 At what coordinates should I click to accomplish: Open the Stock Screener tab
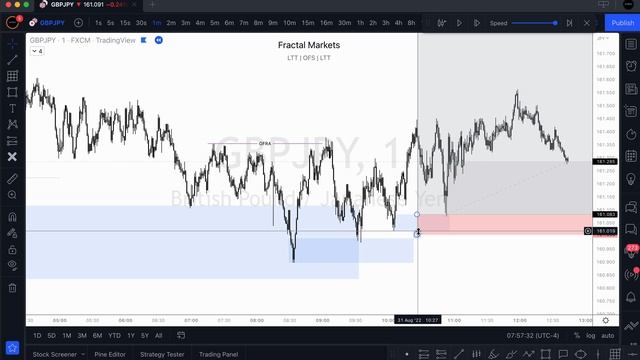tap(55, 354)
